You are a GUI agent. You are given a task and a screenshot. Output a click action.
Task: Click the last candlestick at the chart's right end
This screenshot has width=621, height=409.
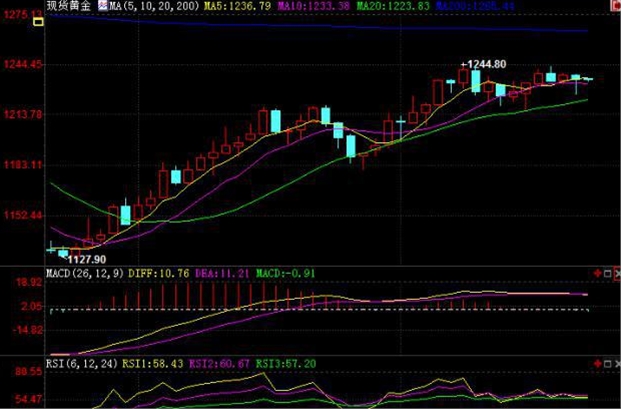pyautogui.click(x=588, y=79)
